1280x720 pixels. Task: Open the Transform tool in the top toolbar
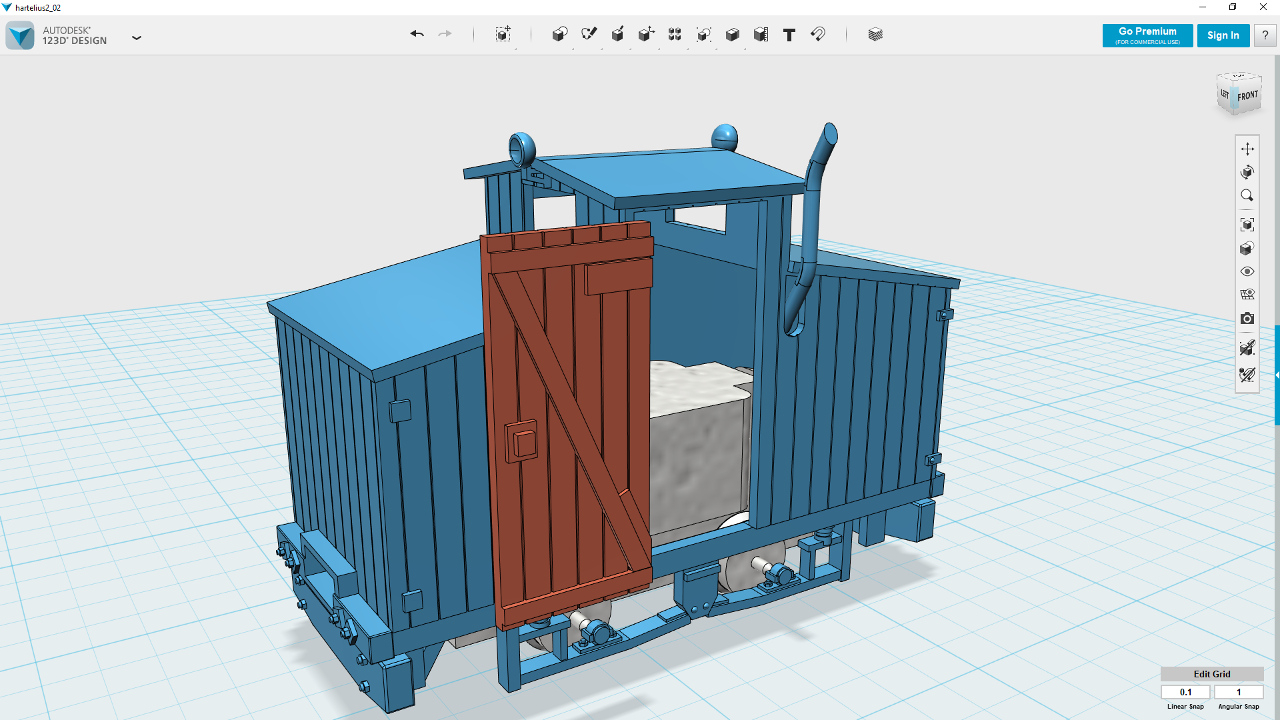[503, 34]
